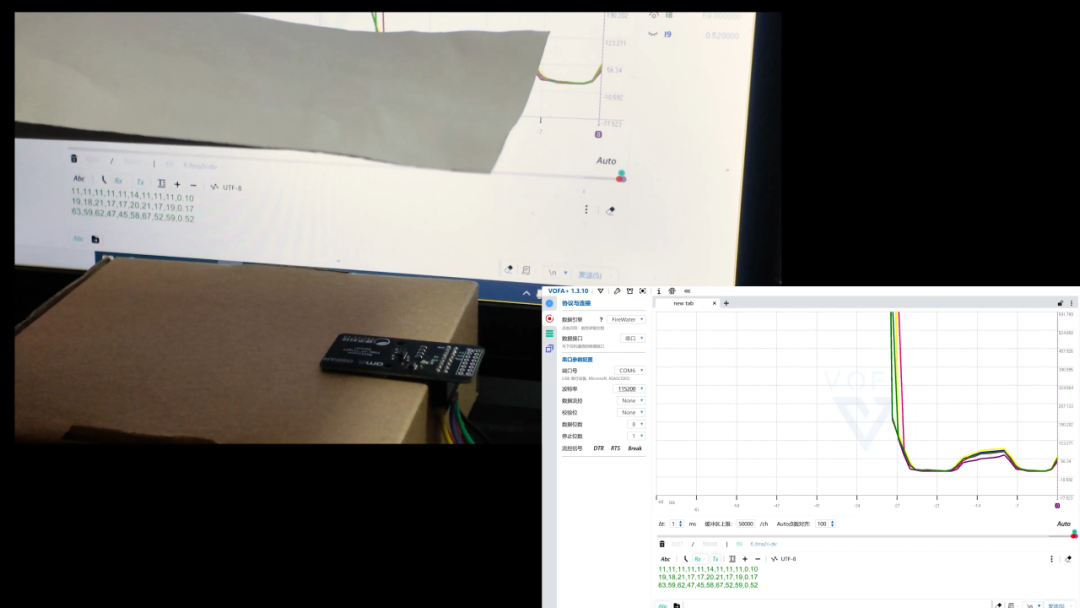
Task: Open the green data list sidebar icon
Action: click(x=549, y=333)
